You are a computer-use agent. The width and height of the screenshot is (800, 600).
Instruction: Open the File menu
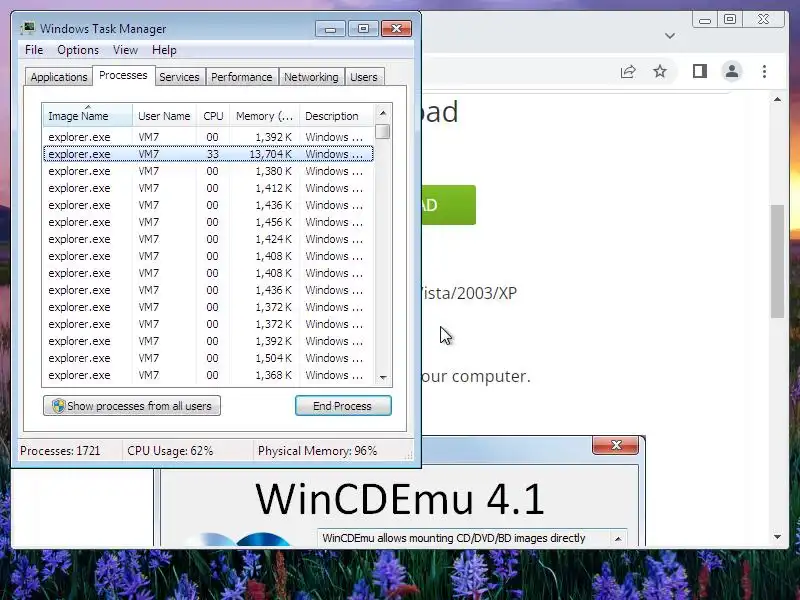(x=34, y=50)
